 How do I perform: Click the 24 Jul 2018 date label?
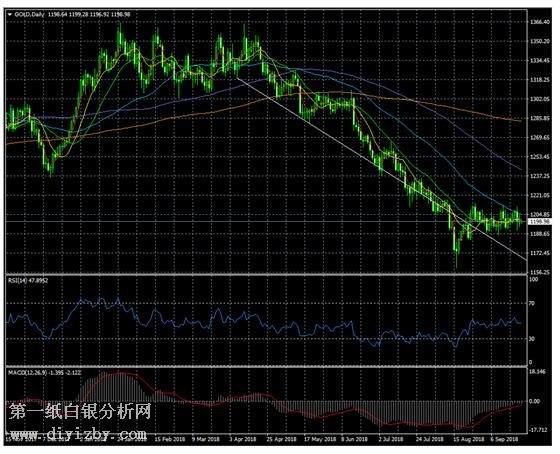tap(430, 439)
